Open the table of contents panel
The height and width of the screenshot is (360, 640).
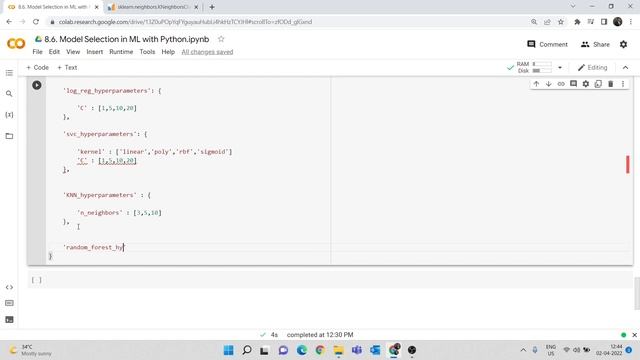pos(9,73)
